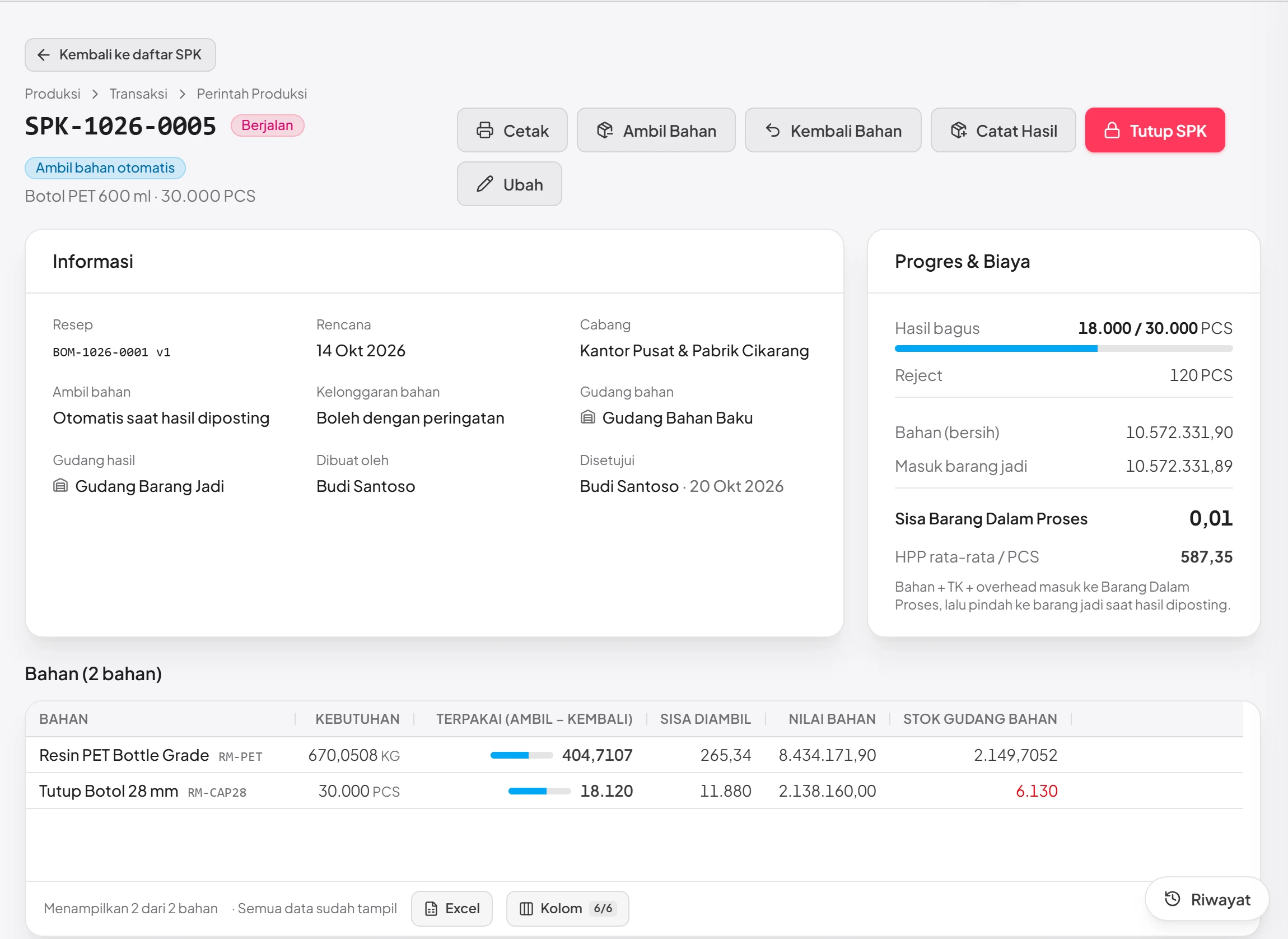
Task: Click recipe code BOM-1026-0001 v1
Action: click(x=111, y=352)
